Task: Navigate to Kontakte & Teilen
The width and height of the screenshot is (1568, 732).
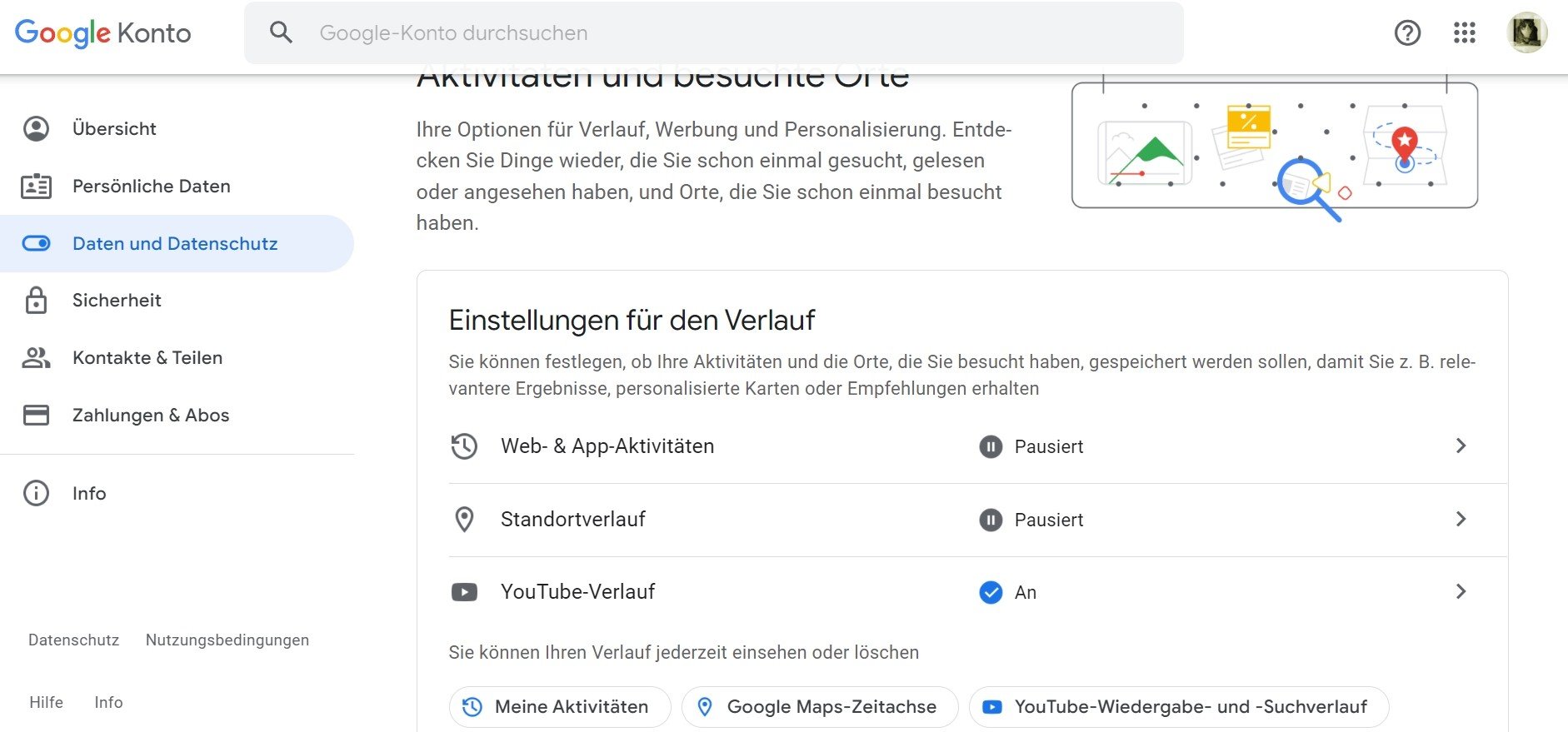Action: pyautogui.click(x=177, y=358)
